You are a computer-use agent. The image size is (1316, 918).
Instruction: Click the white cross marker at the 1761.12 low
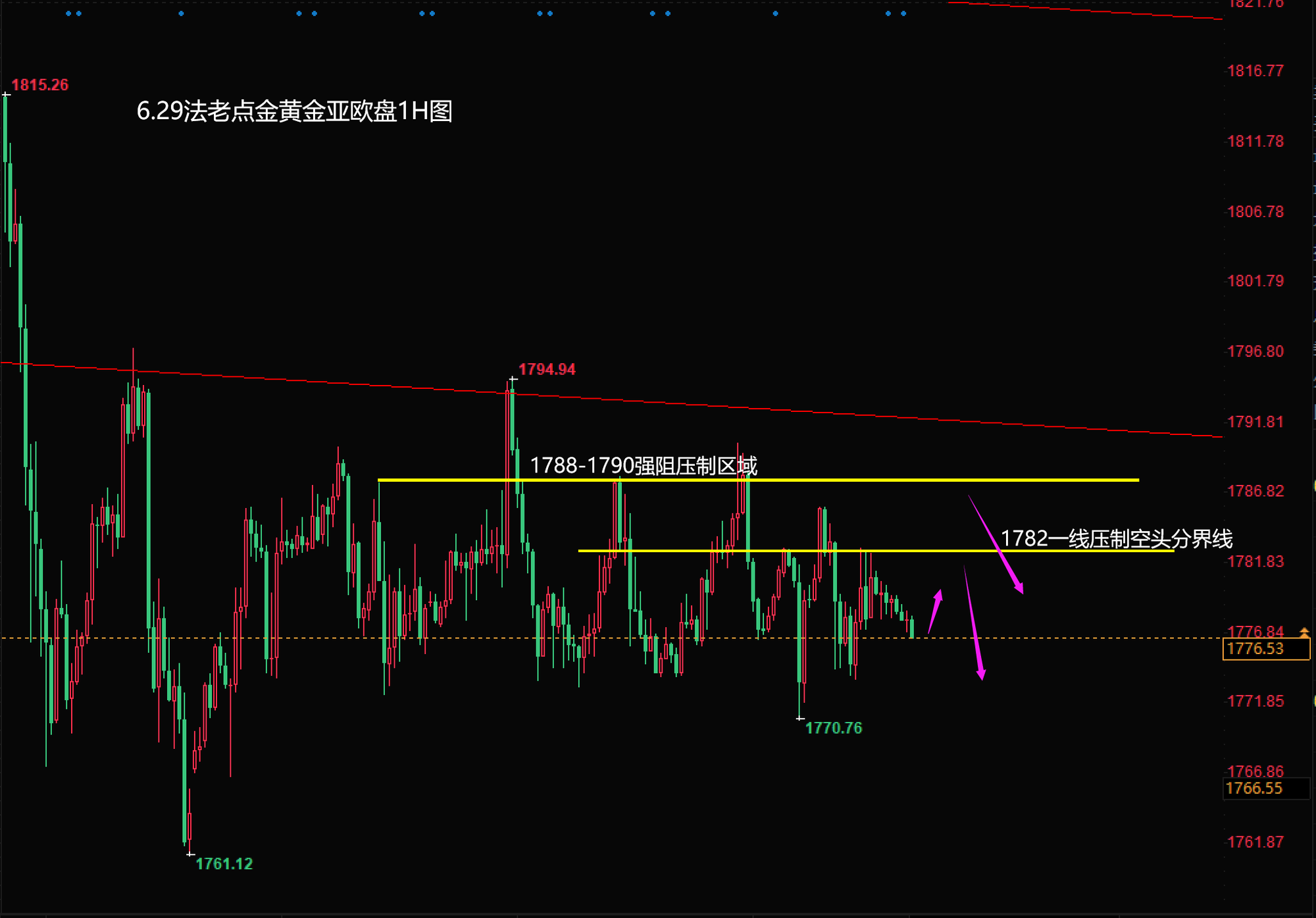point(190,854)
